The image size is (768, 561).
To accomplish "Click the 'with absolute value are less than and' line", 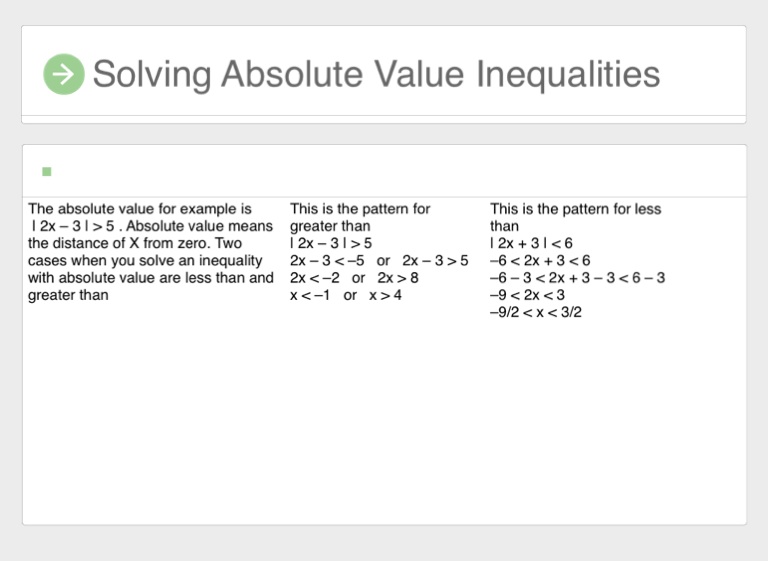I will [x=150, y=278].
